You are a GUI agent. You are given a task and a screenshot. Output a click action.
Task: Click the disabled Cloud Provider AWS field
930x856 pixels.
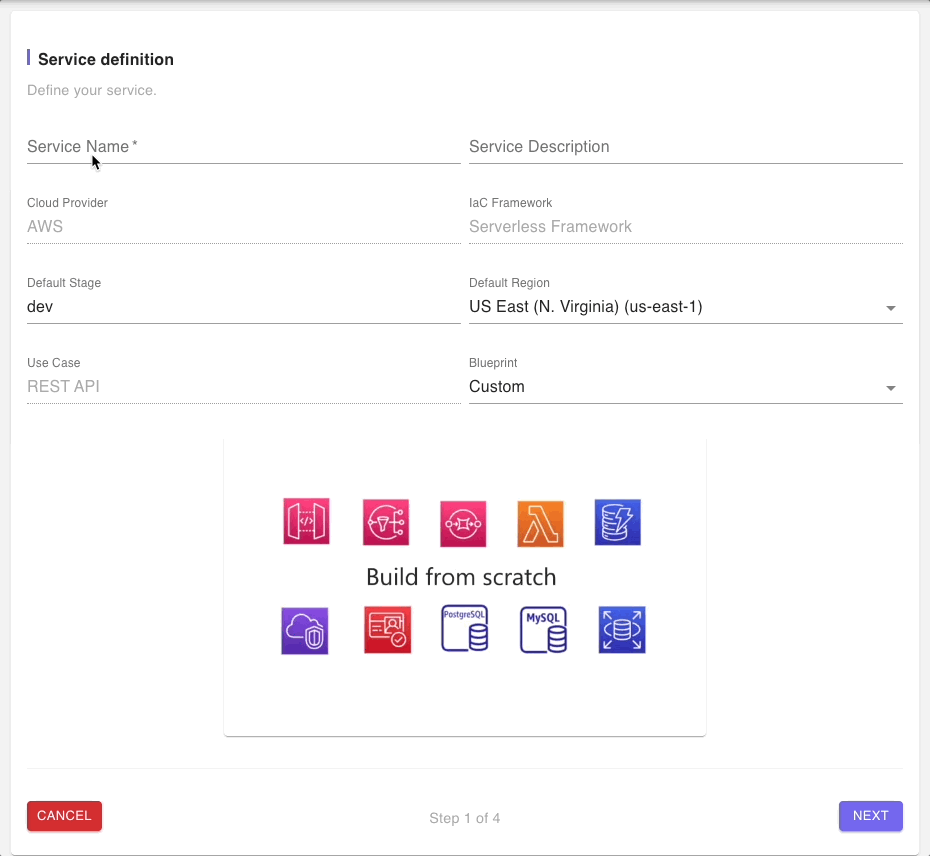click(x=244, y=227)
